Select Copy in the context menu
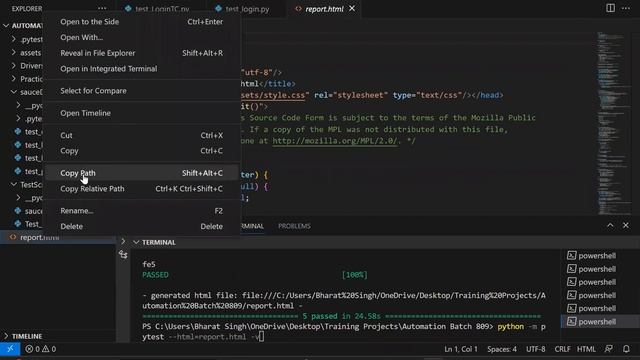This screenshot has width=640, height=360. pyautogui.click(x=142, y=151)
